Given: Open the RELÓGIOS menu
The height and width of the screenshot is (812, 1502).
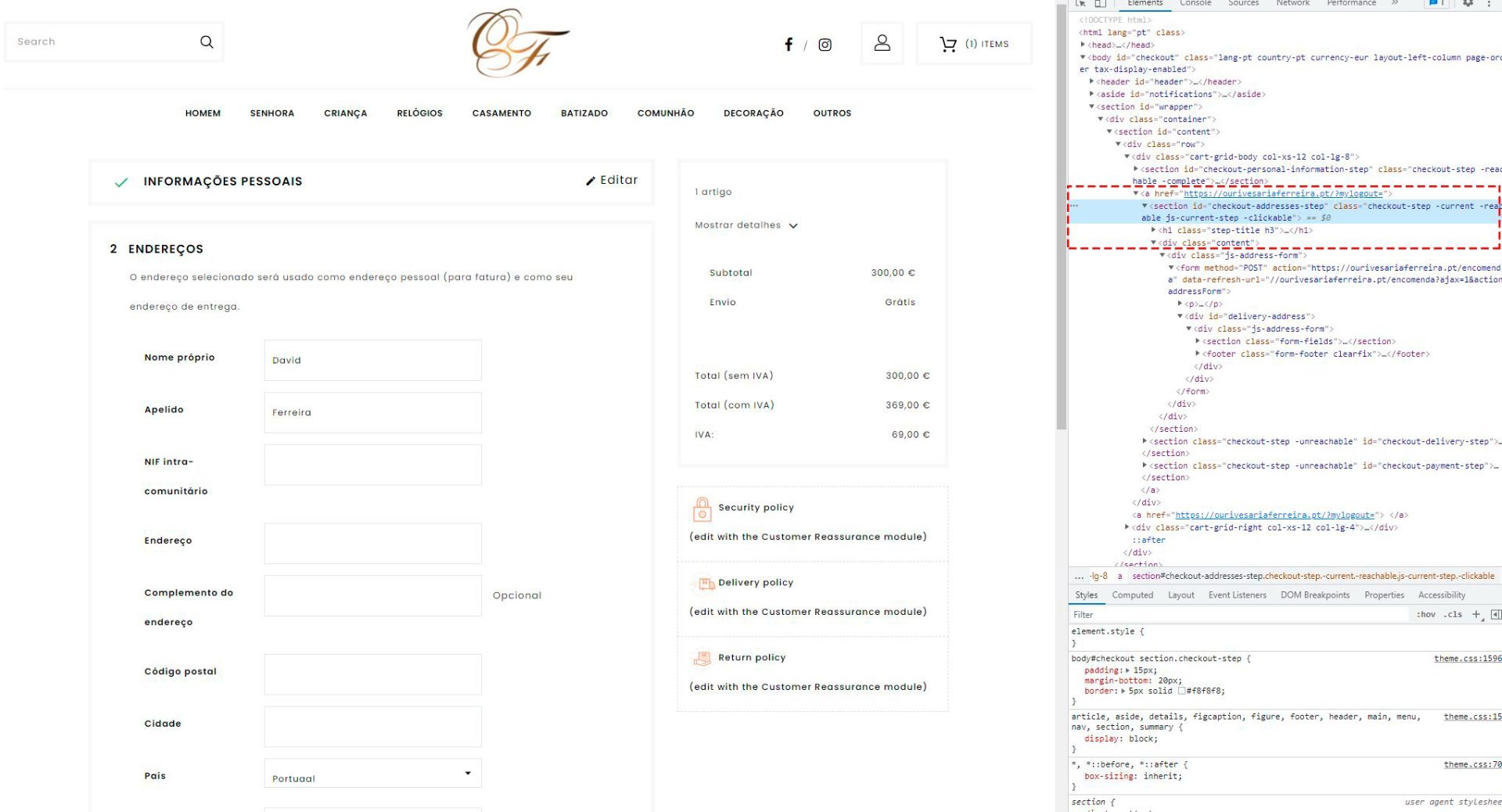Looking at the screenshot, I should (420, 113).
